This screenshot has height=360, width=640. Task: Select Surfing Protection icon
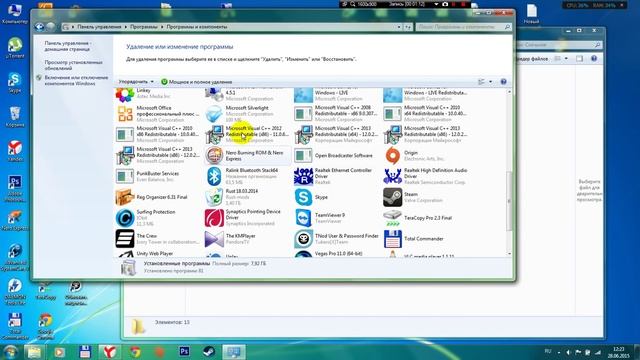[125, 218]
